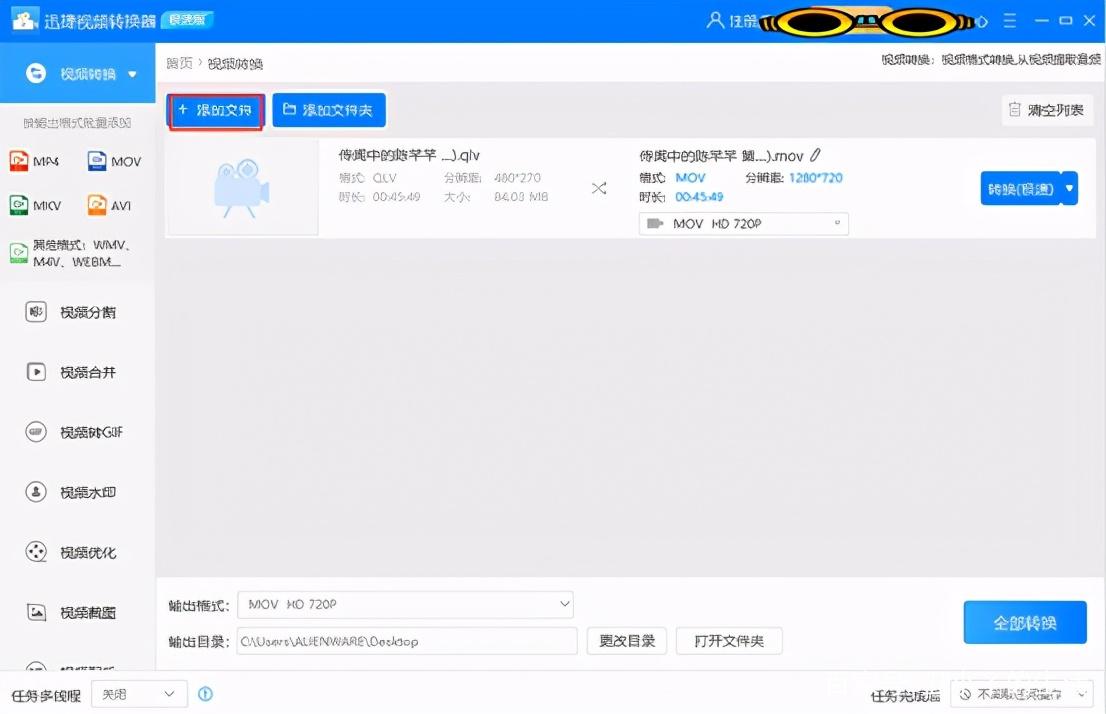Screen dimensions: 1106x714
Task: Change output directory with 更改目录 button
Action: [627, 641]
